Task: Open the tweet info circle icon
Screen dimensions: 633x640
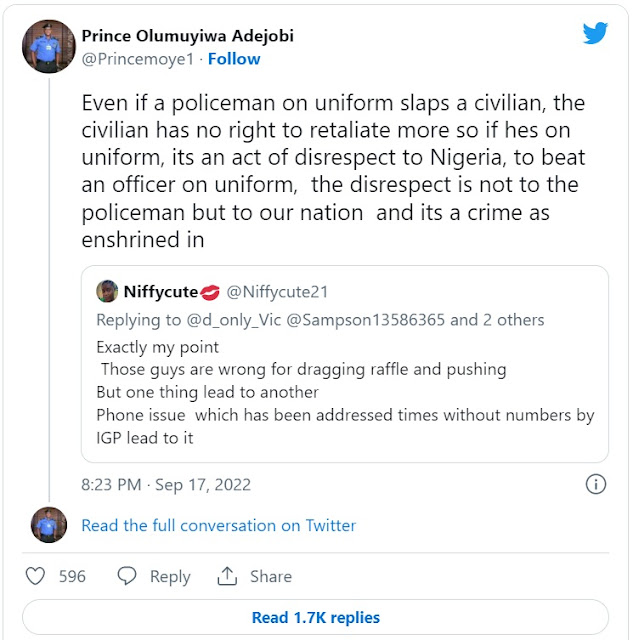Action: [x=595, y=485]
